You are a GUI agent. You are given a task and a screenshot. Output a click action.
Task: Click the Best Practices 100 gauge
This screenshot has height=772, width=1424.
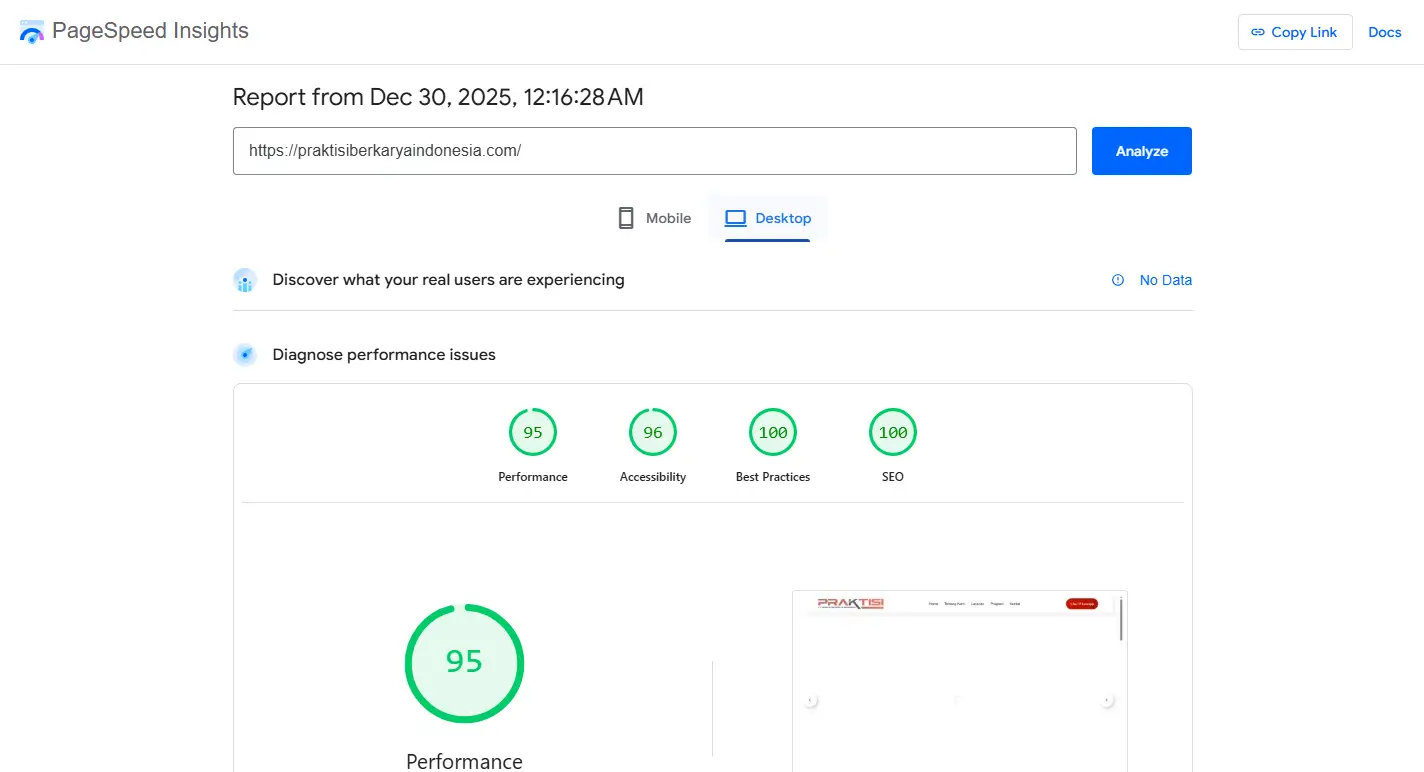coord(772,432)
